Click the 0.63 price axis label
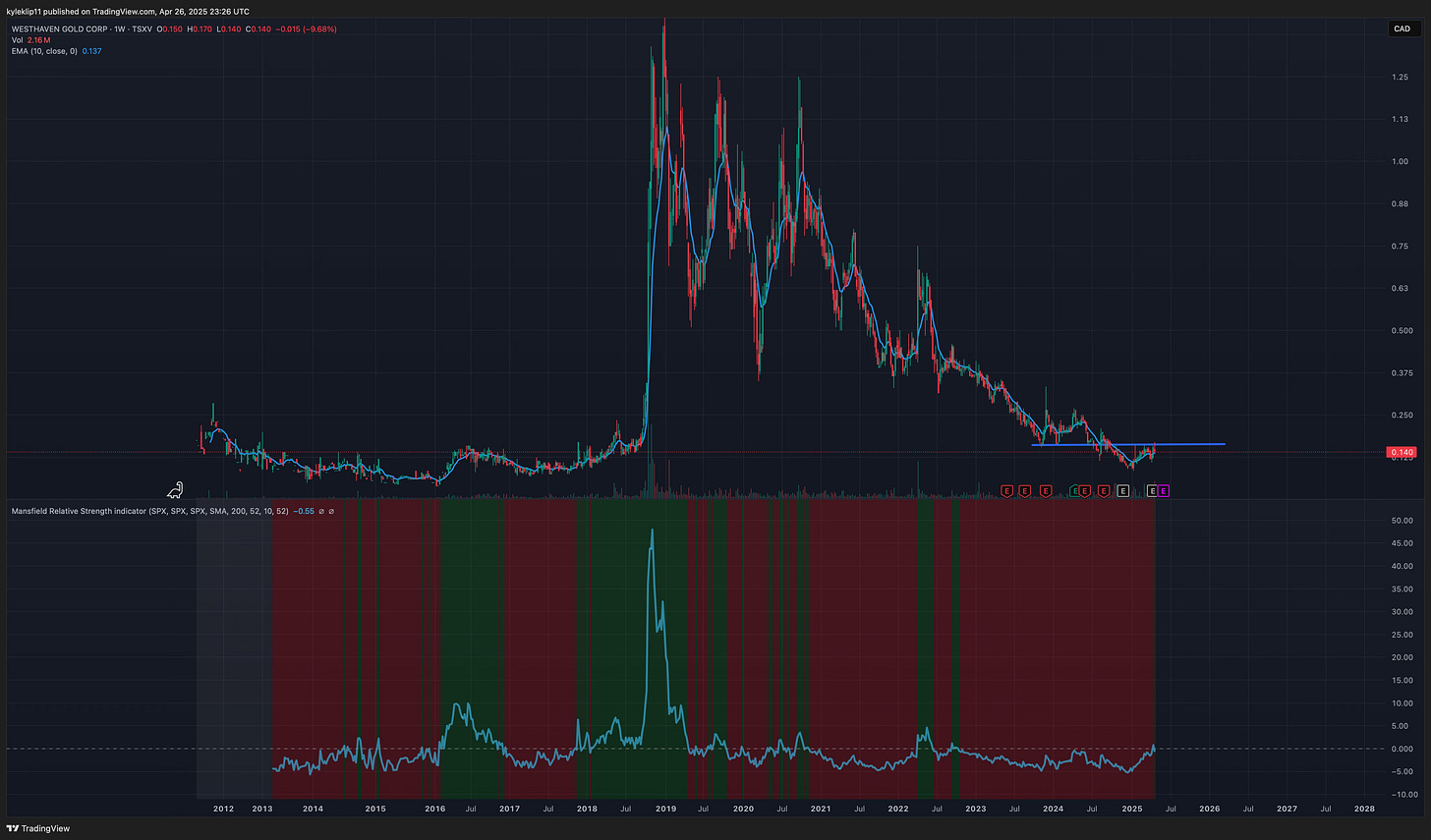The width and height of the screenshot is (1431, 840). click(1400, 288)
